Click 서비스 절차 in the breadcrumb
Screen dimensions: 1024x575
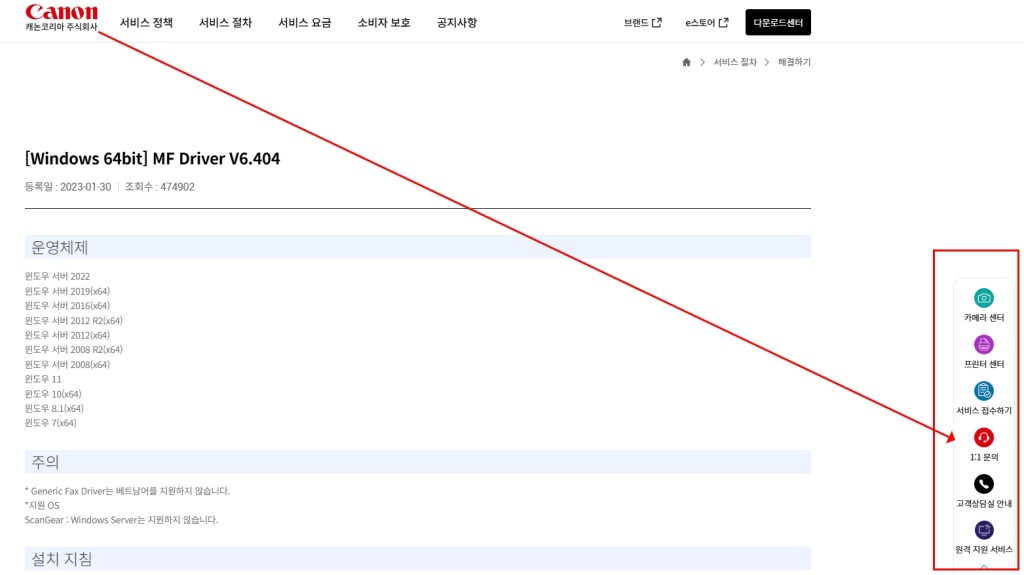click(x=735, y=62)
